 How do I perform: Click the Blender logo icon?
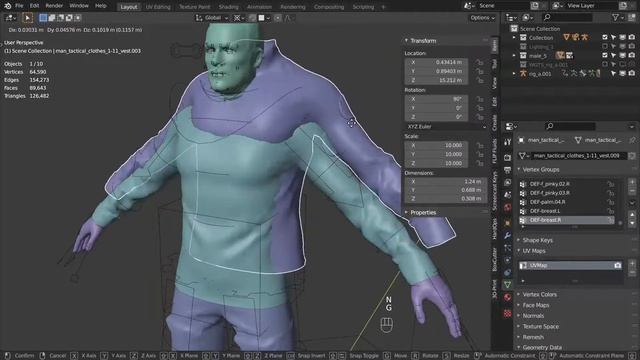coord(8,6)
